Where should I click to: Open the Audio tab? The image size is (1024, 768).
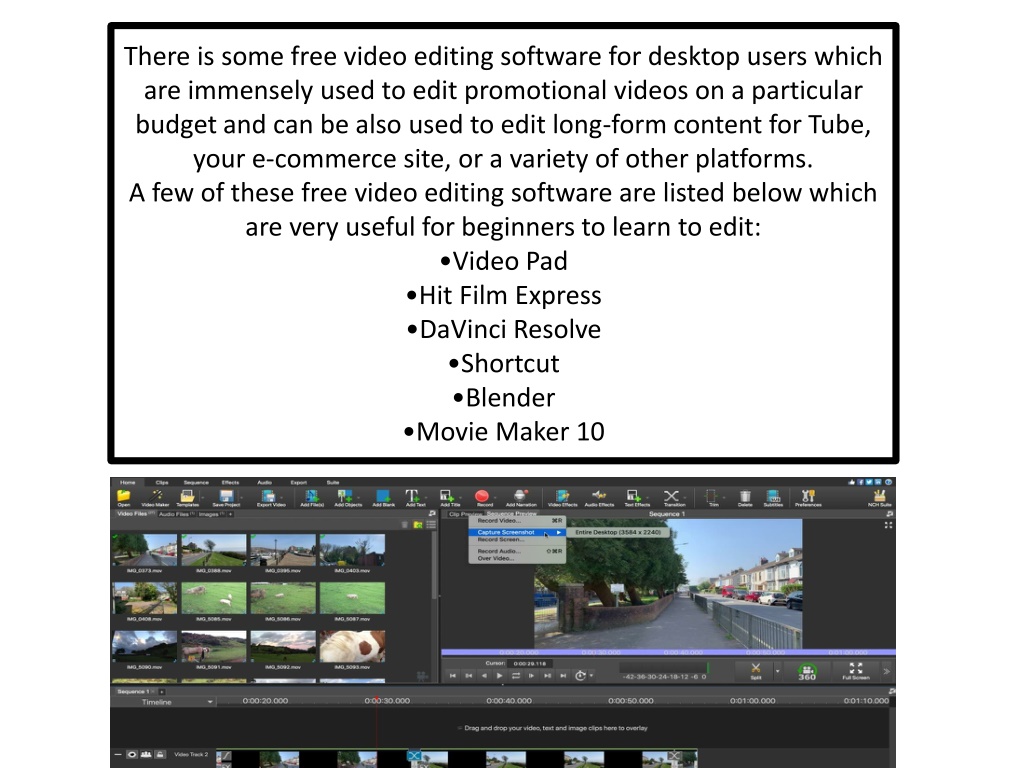[x=264, y=483]
